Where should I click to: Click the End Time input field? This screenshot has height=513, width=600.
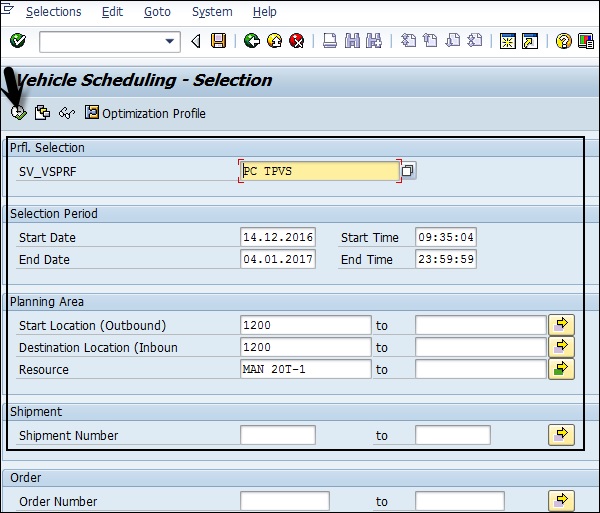445,259
